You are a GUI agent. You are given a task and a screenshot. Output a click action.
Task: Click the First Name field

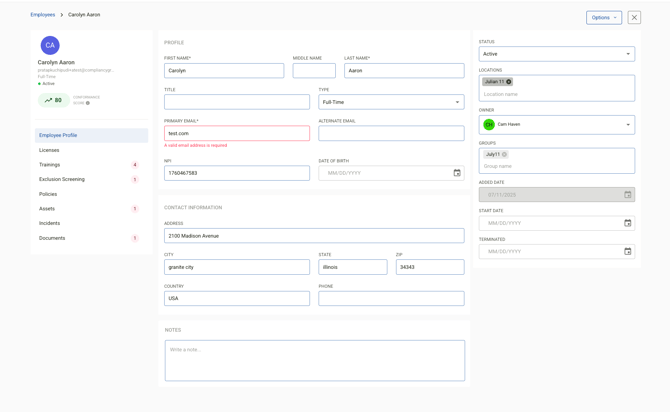224,71
